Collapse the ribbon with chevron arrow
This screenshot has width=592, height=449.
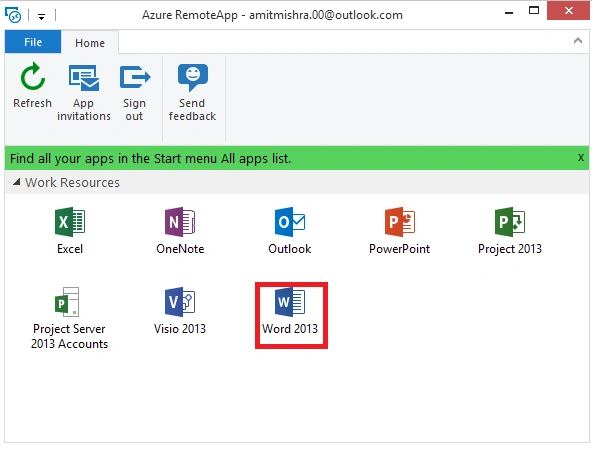pos(578,41)
